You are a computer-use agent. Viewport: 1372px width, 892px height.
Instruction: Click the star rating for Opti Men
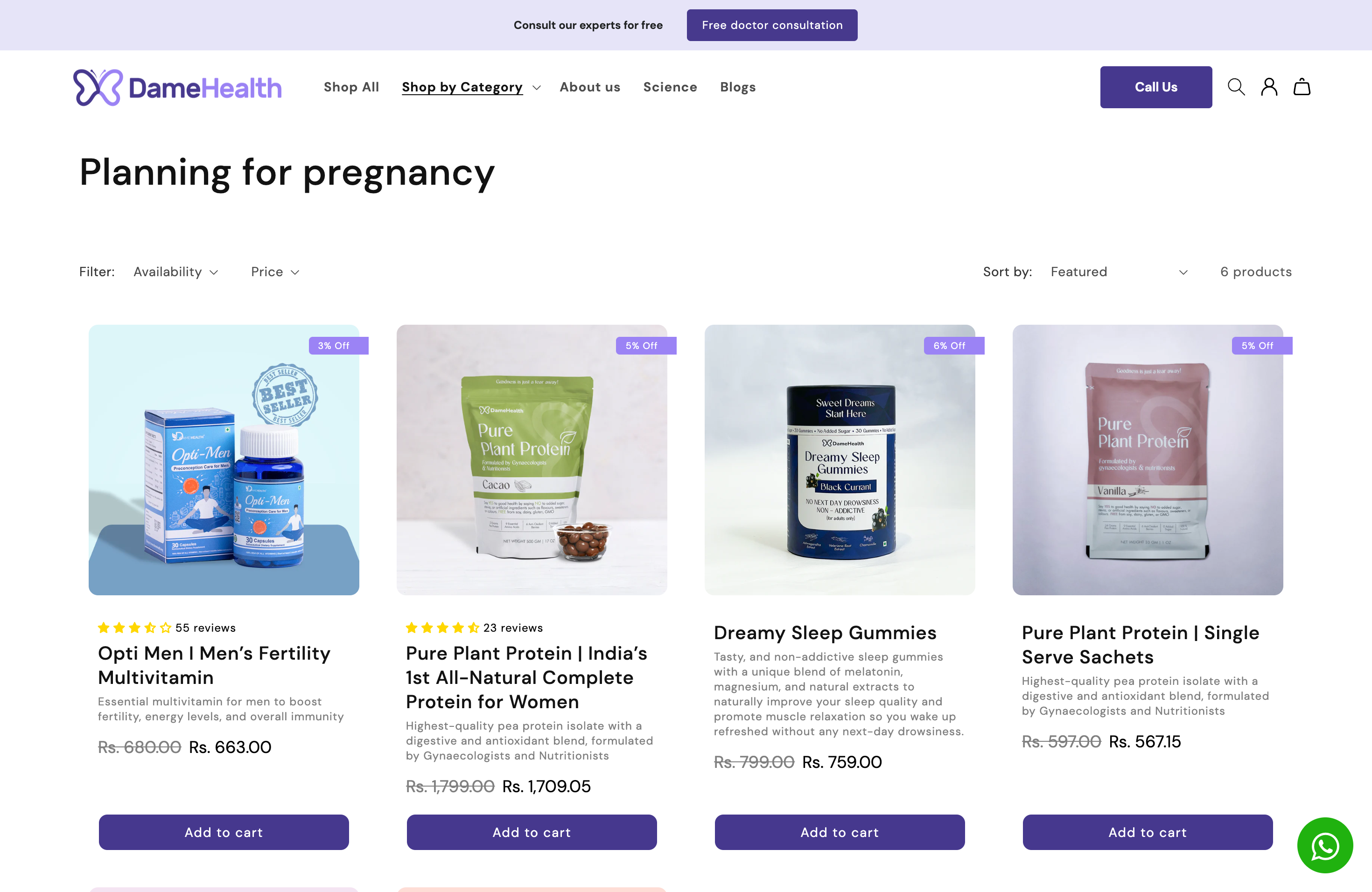134,627
